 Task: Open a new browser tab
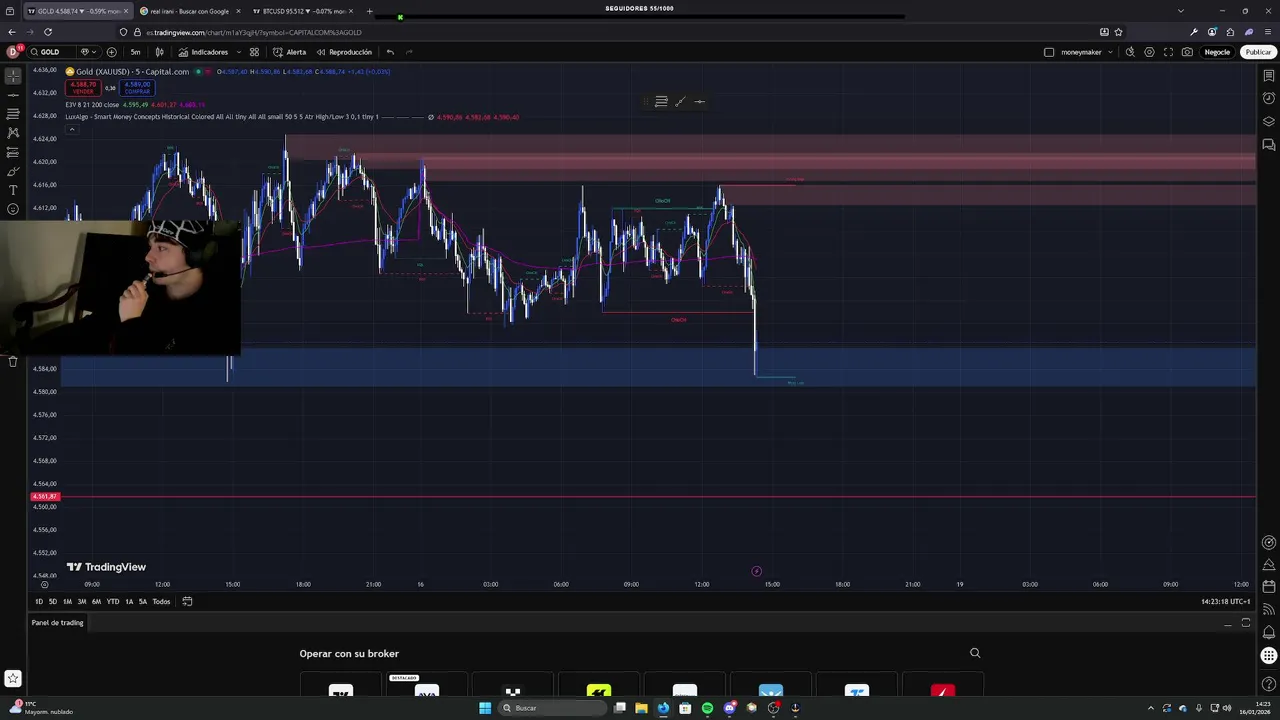pyautogui.click(x=369, y=11)
